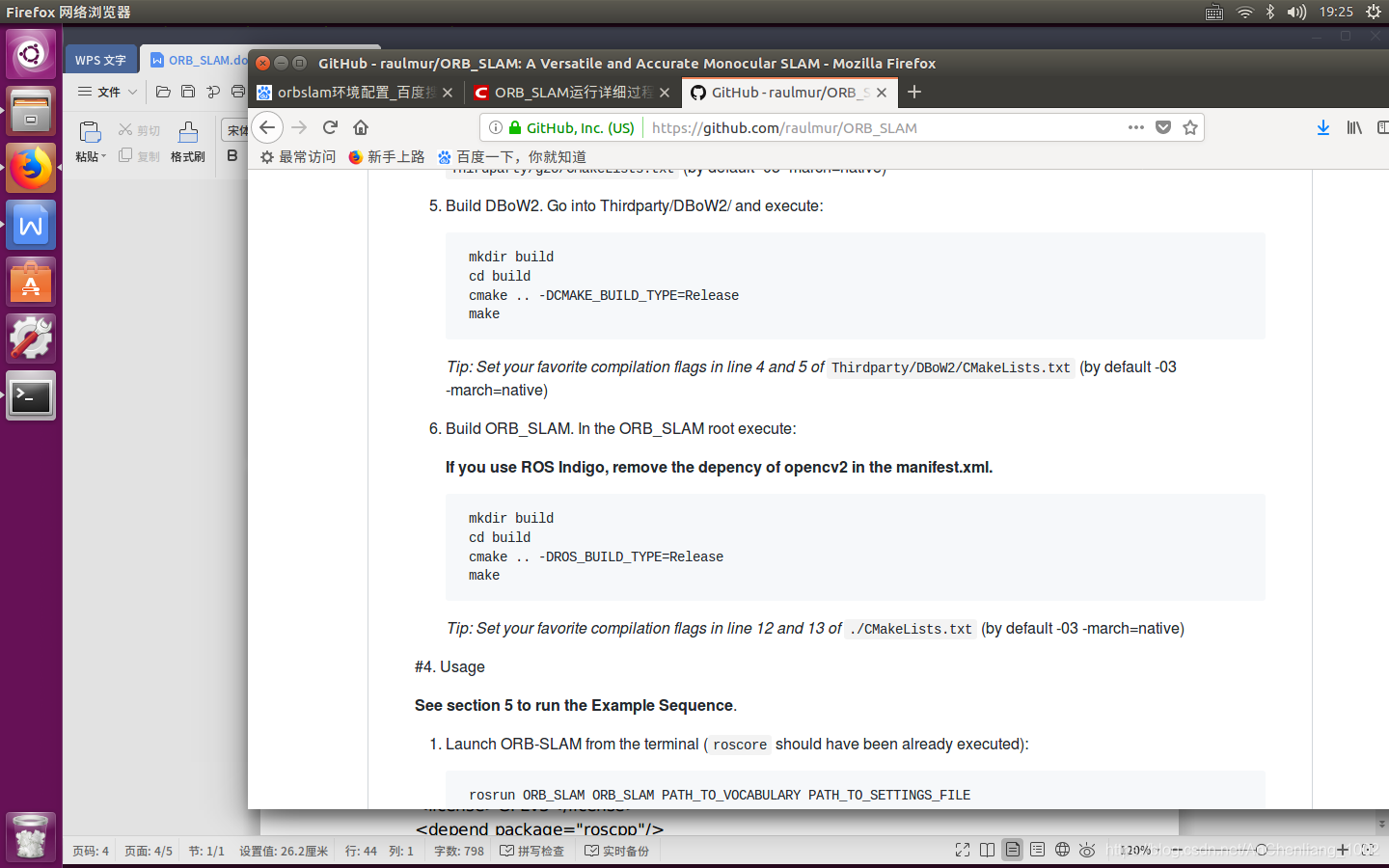Open Firefox from launcher
This screenshot has height=868, width=1389.
pos(31,168)
